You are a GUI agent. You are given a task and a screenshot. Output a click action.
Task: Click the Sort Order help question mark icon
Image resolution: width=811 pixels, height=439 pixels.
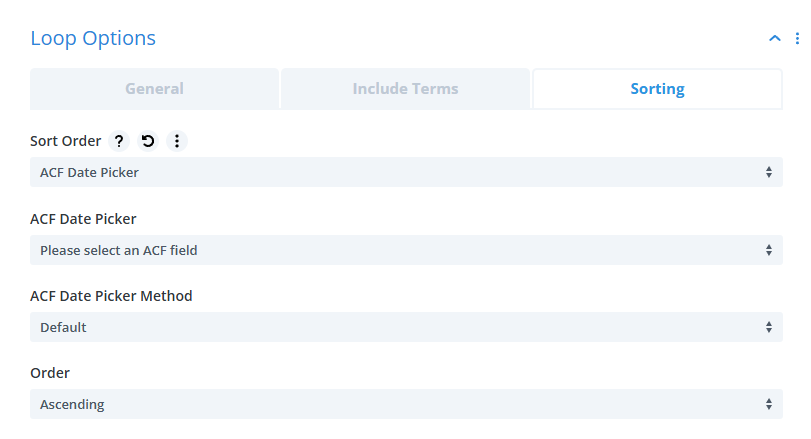[x=119, y=141]
